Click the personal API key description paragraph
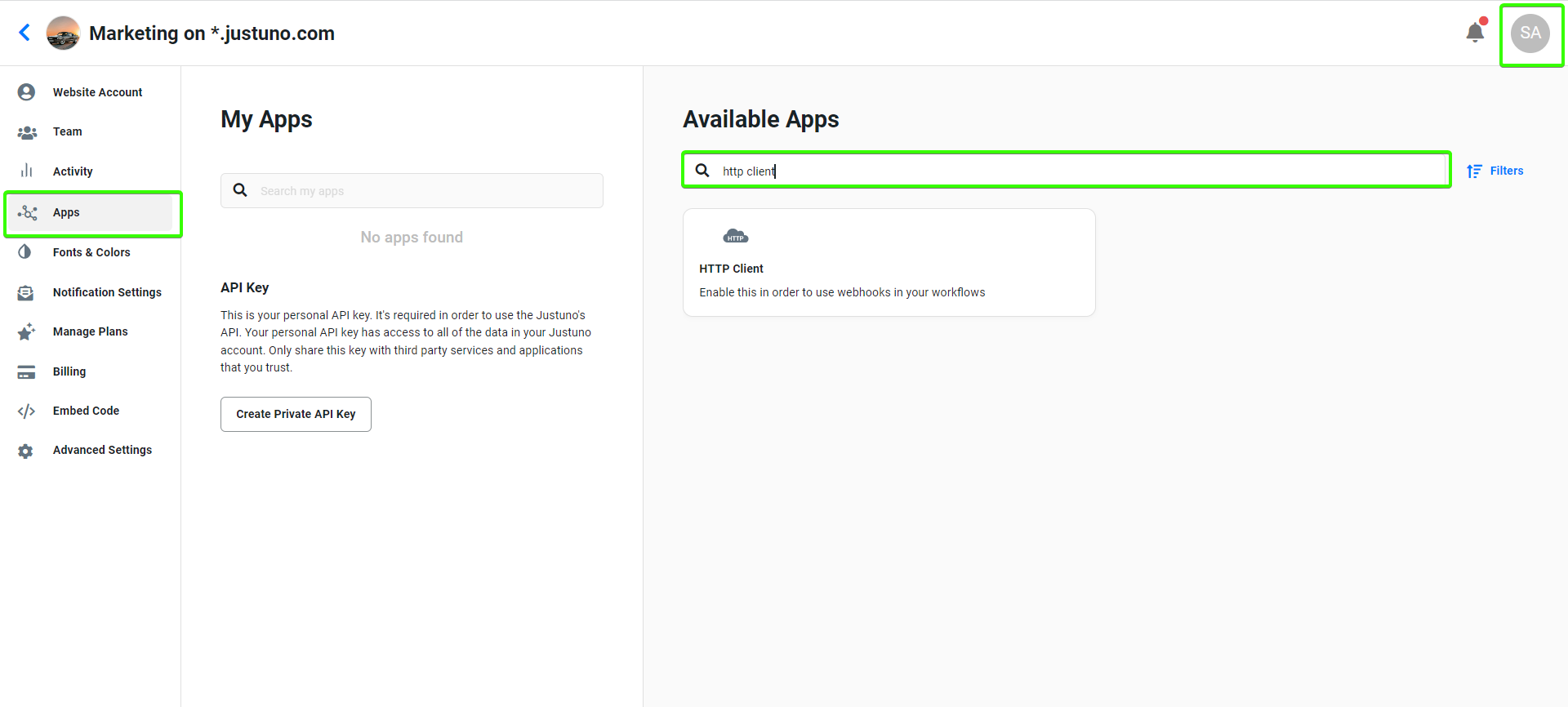 click(406, 341)
